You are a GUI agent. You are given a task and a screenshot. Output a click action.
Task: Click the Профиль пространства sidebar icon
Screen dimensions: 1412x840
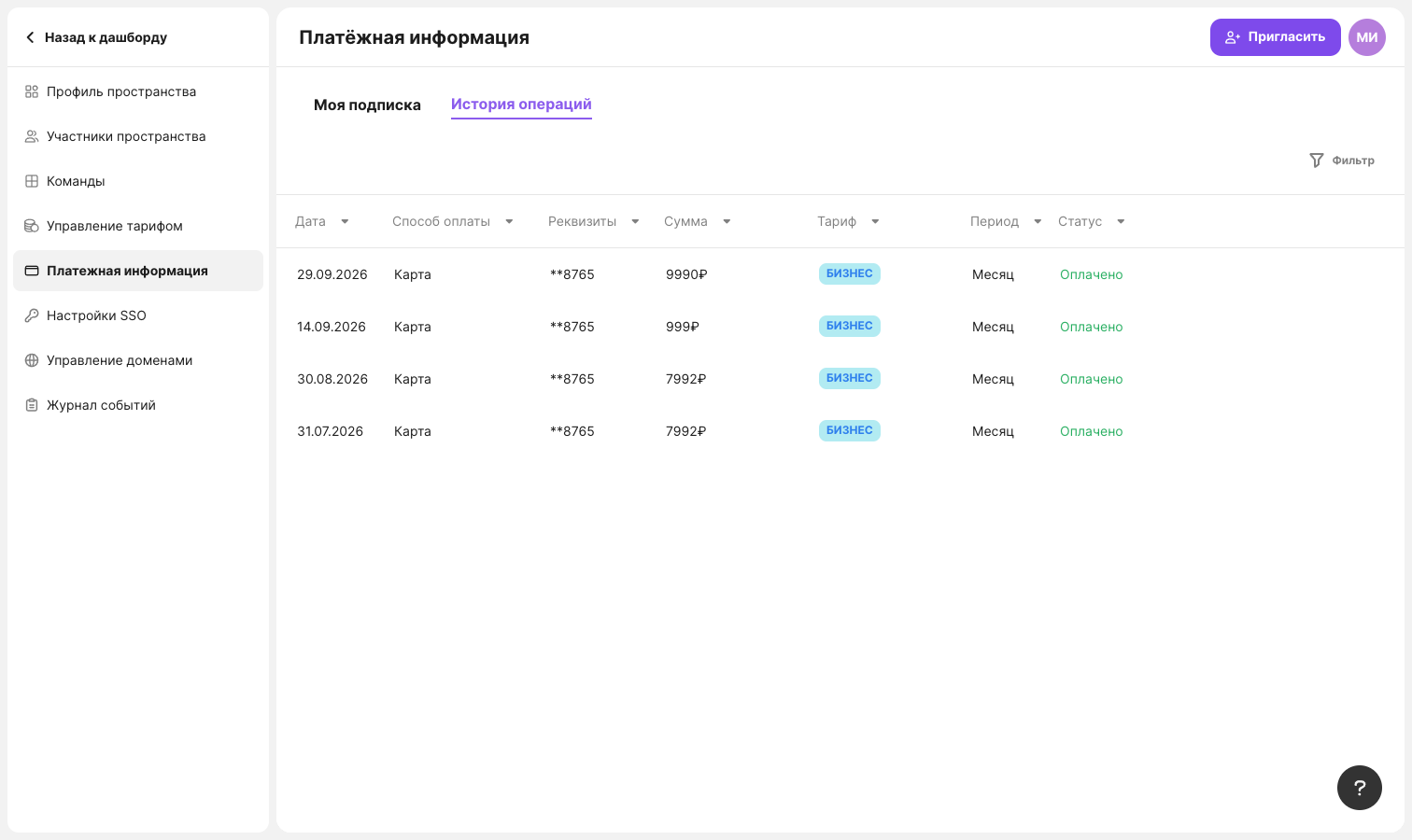(x=32, y=91)
